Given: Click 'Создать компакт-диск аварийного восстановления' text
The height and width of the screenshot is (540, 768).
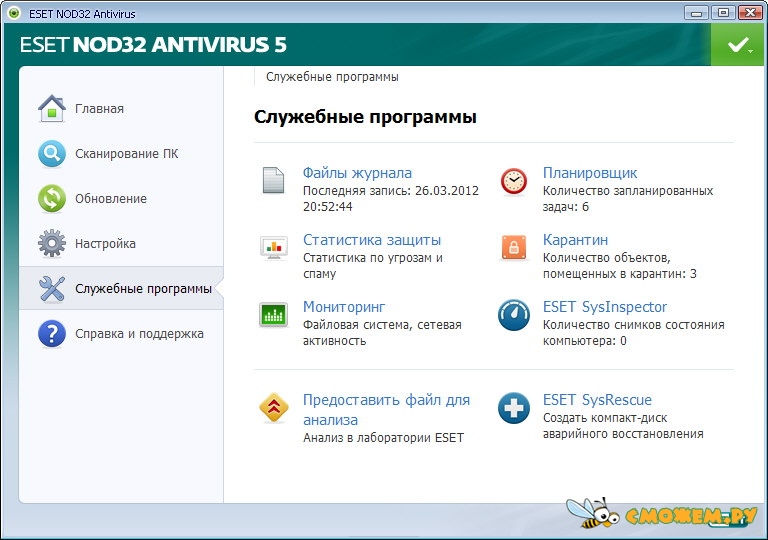Looking at the screenshot, I should [x=623, y=425].
